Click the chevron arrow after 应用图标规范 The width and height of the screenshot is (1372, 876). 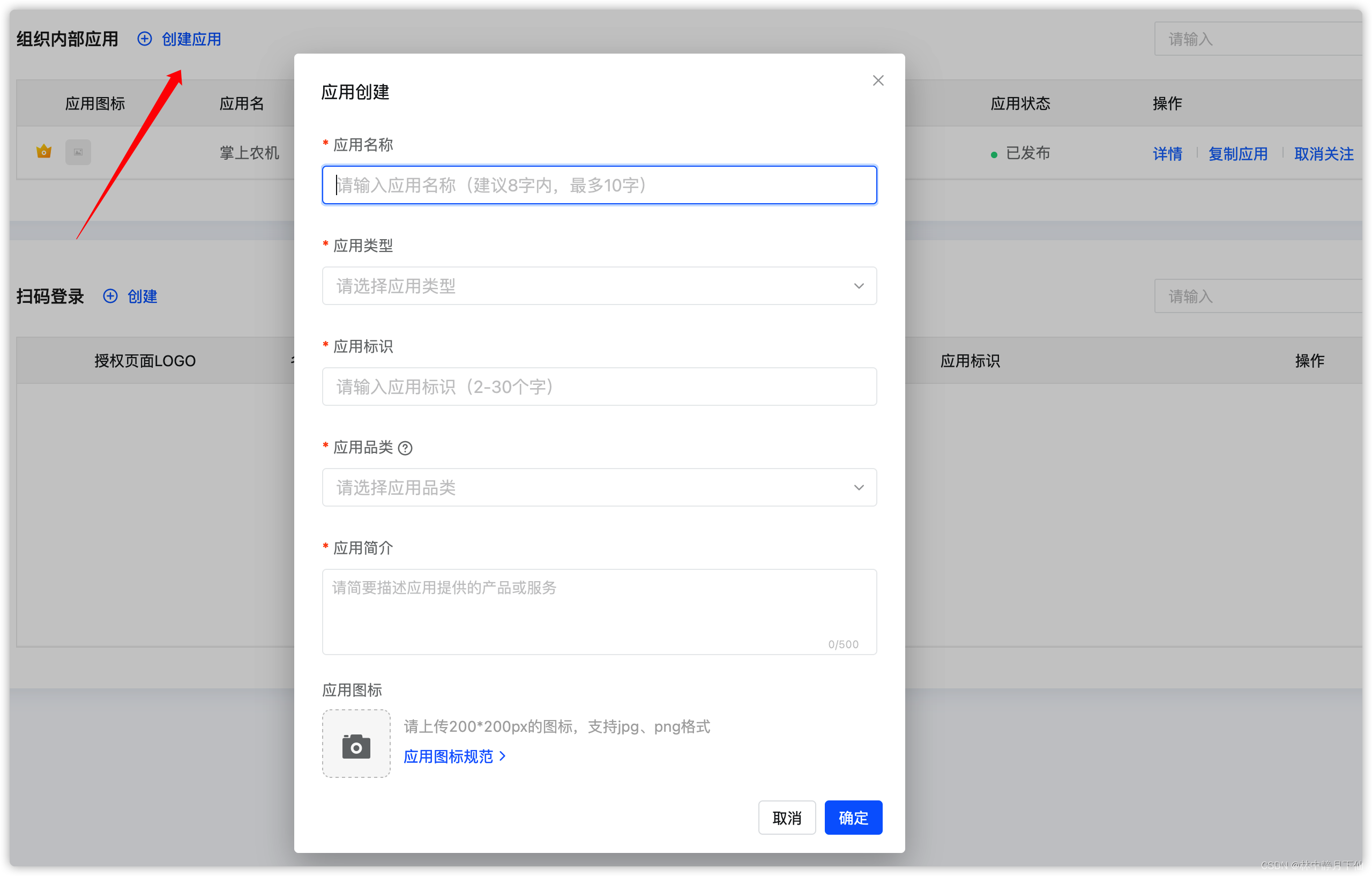(x=503, y=756)
